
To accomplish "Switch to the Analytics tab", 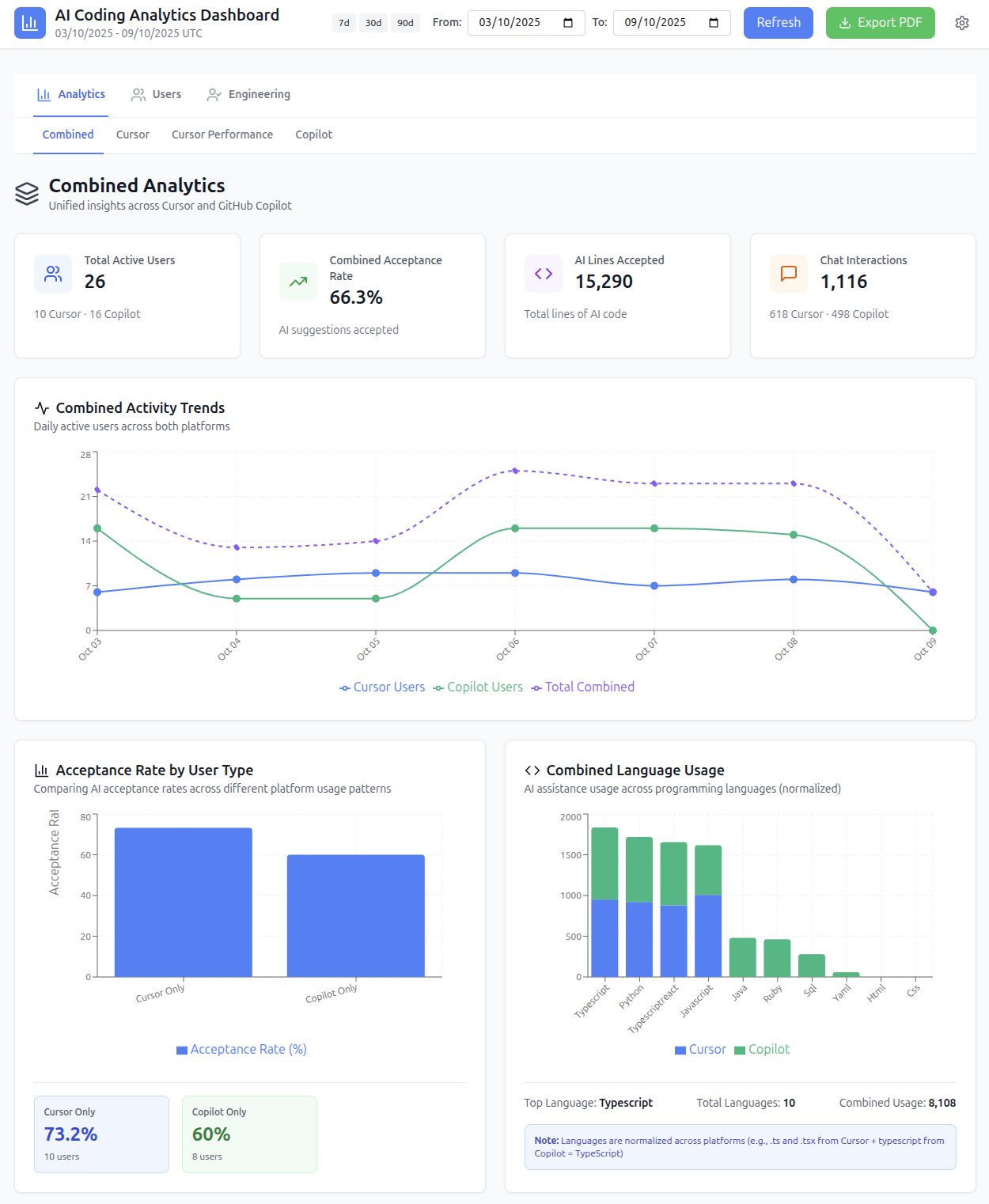I will tap(71, 95).
